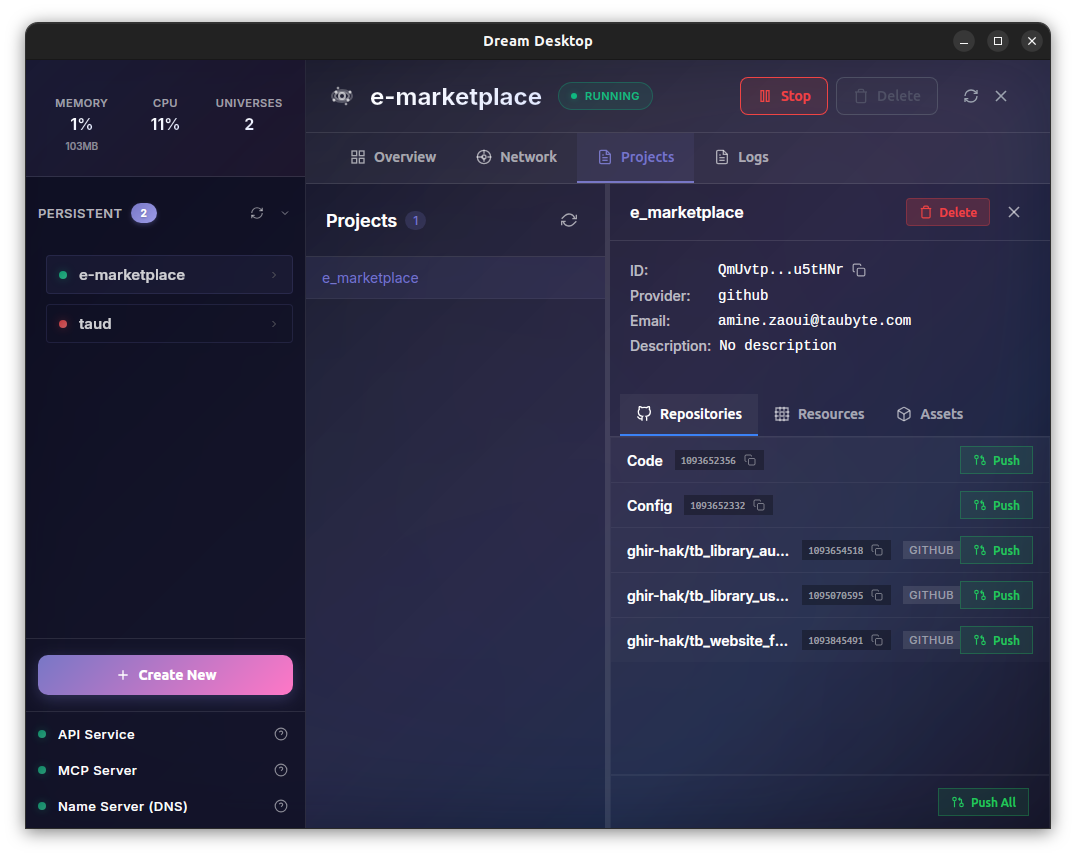This screenshot has width=1076, height=857.
Task: Click the Code repository name
Action: (644, 461)
